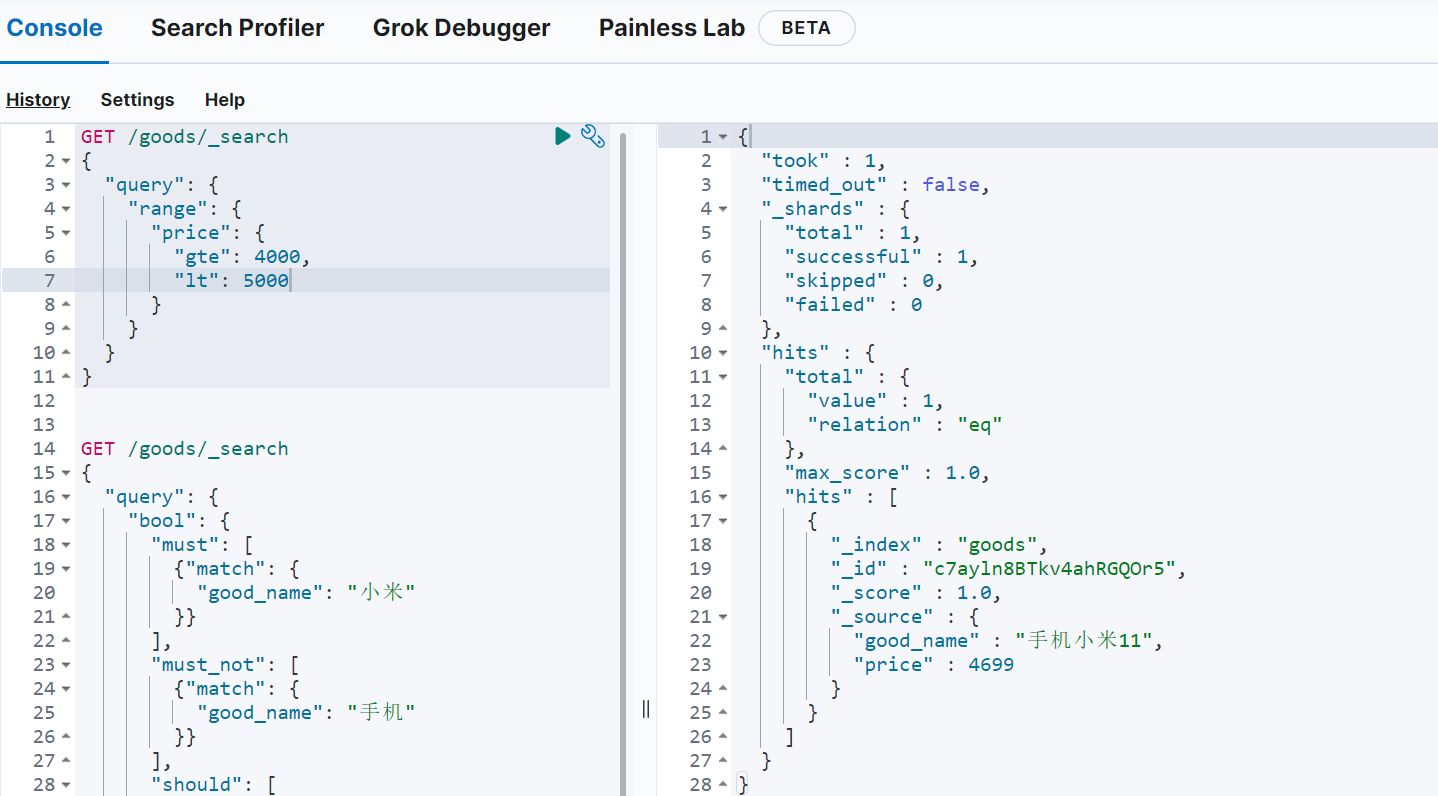Image resolution: width=1438 pixels, height=796 pixels.
Task: Collapse the "bool" block at editor line 17
Action: tap(66, 521)
